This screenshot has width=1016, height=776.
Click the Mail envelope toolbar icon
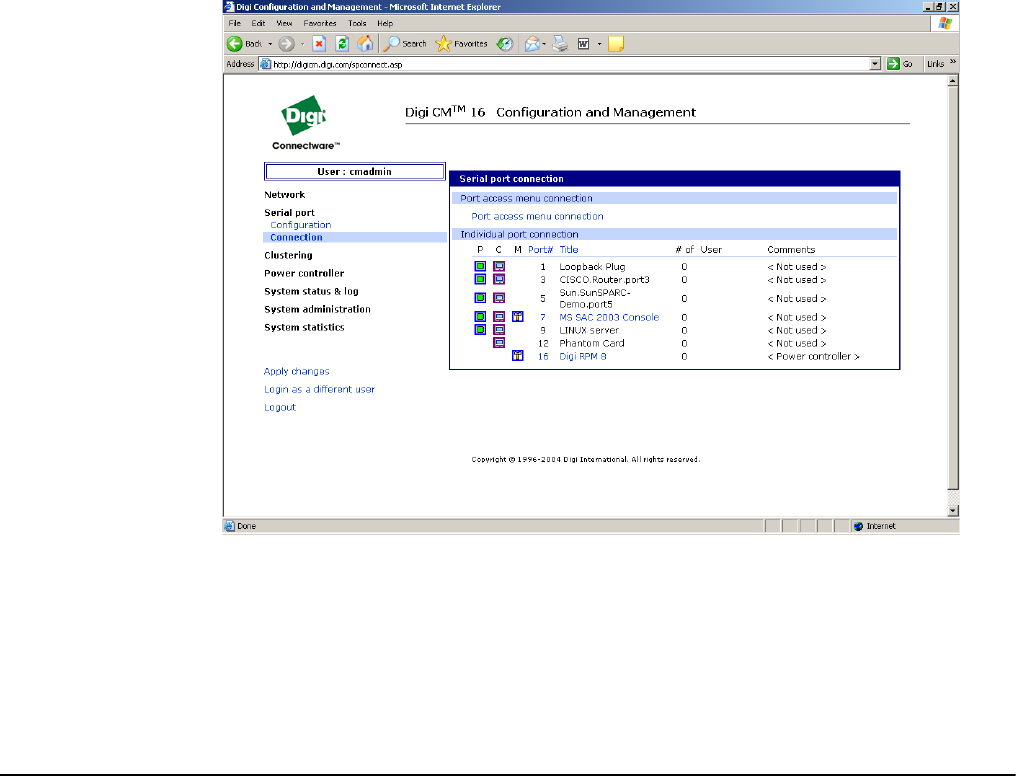[x=532, y=44]
